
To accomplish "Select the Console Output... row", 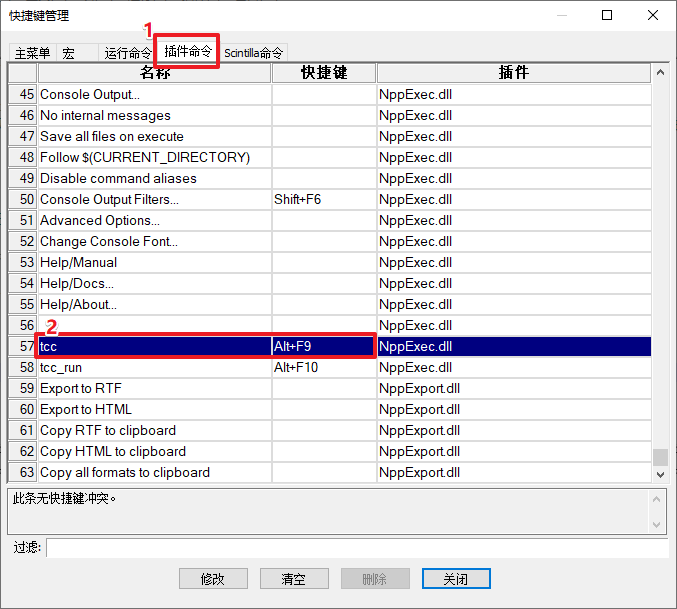I will pos(330,95).
